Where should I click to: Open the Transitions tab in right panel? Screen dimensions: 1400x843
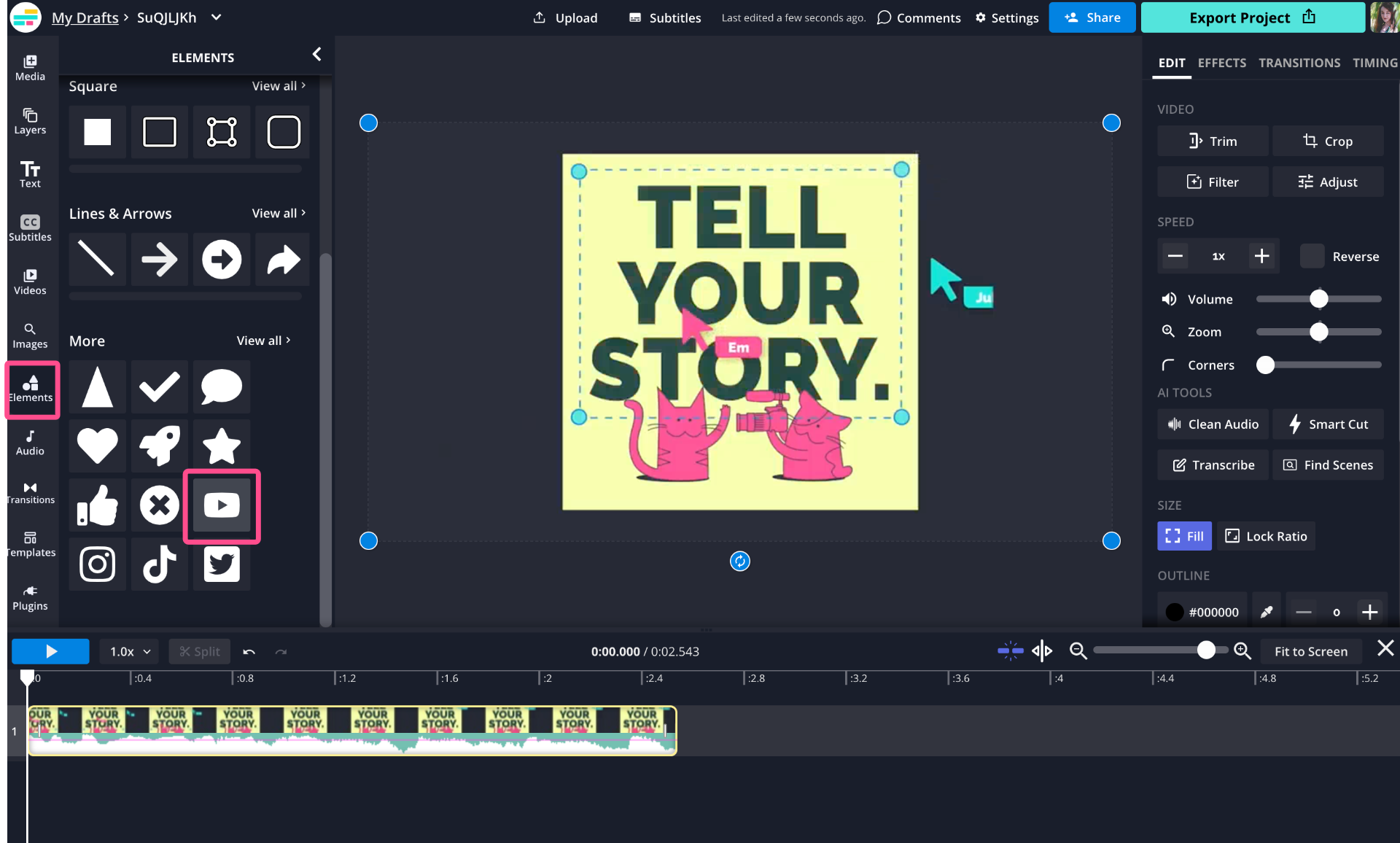click(x=1299, y=63)
